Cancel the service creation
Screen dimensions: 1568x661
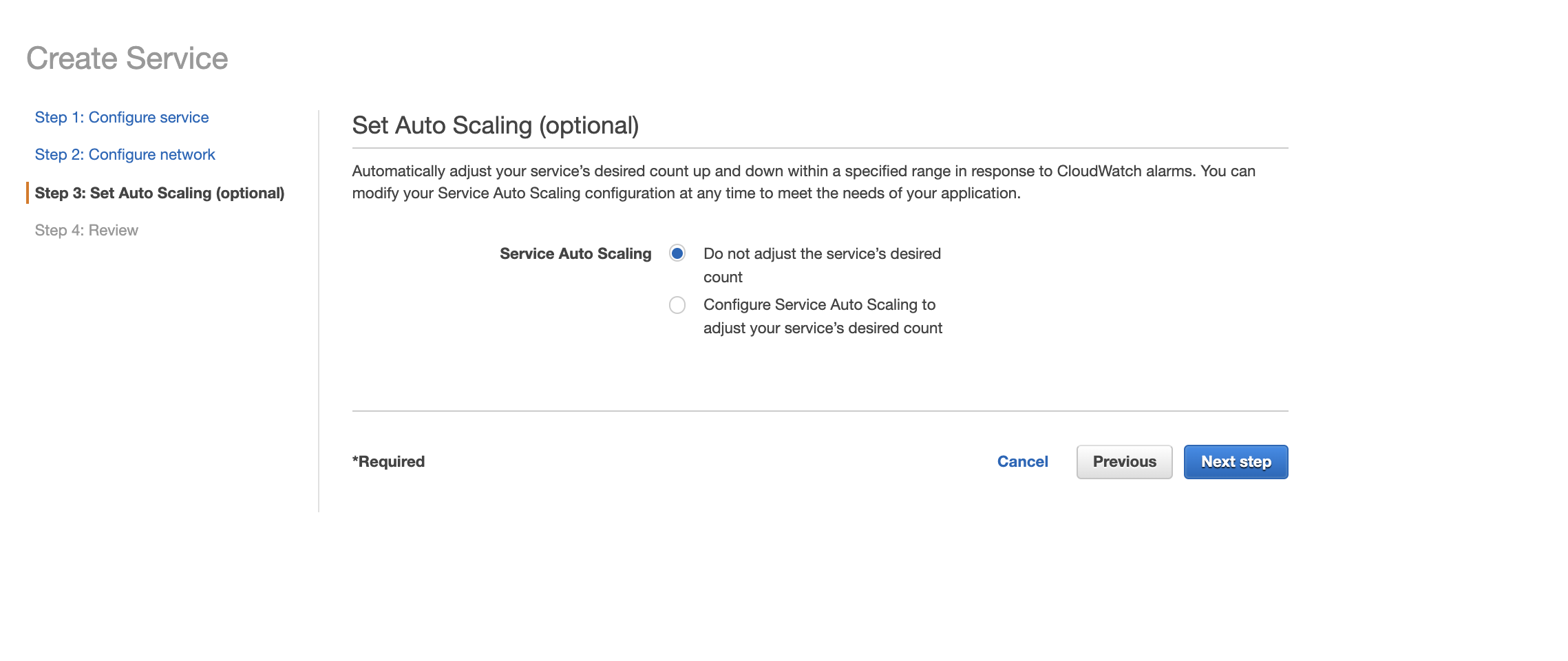1022,461
